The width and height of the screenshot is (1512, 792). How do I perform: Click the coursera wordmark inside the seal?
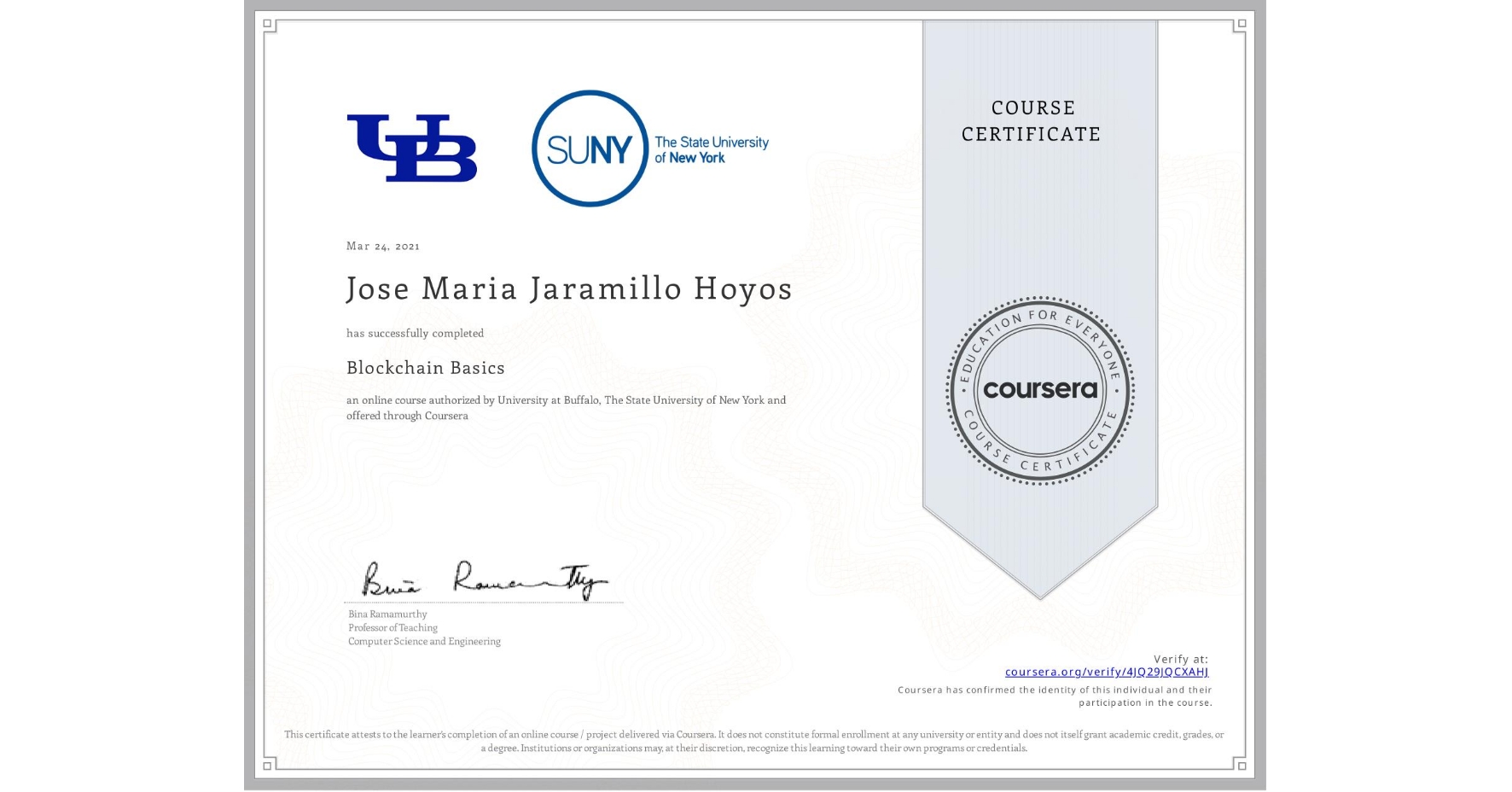[x=1039, y=391]
